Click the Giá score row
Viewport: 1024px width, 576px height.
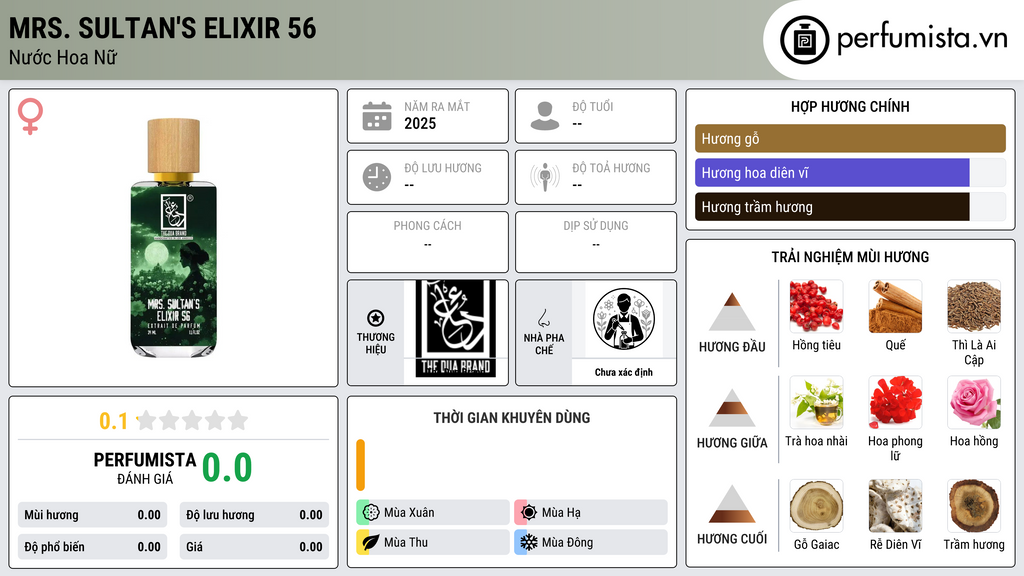(x=254, y=547)
